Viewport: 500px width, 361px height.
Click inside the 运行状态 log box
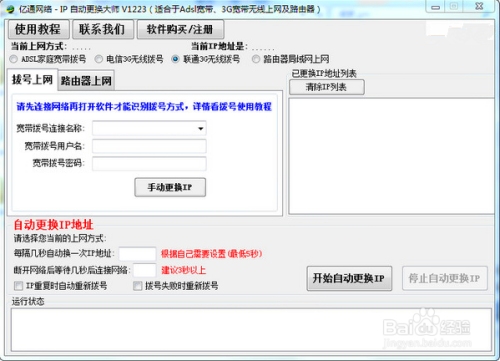pos(251,330)
